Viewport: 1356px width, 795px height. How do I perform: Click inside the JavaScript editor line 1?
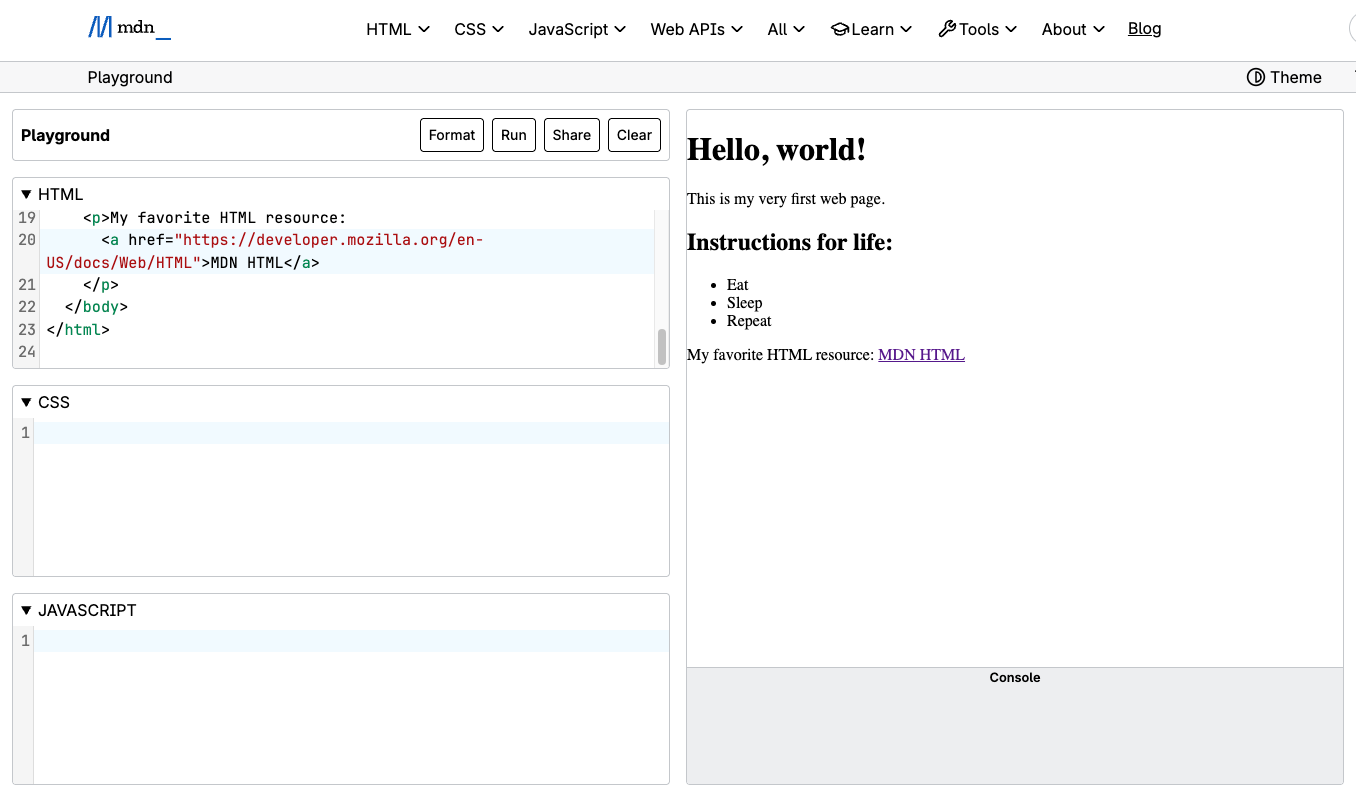click(352, 641)
